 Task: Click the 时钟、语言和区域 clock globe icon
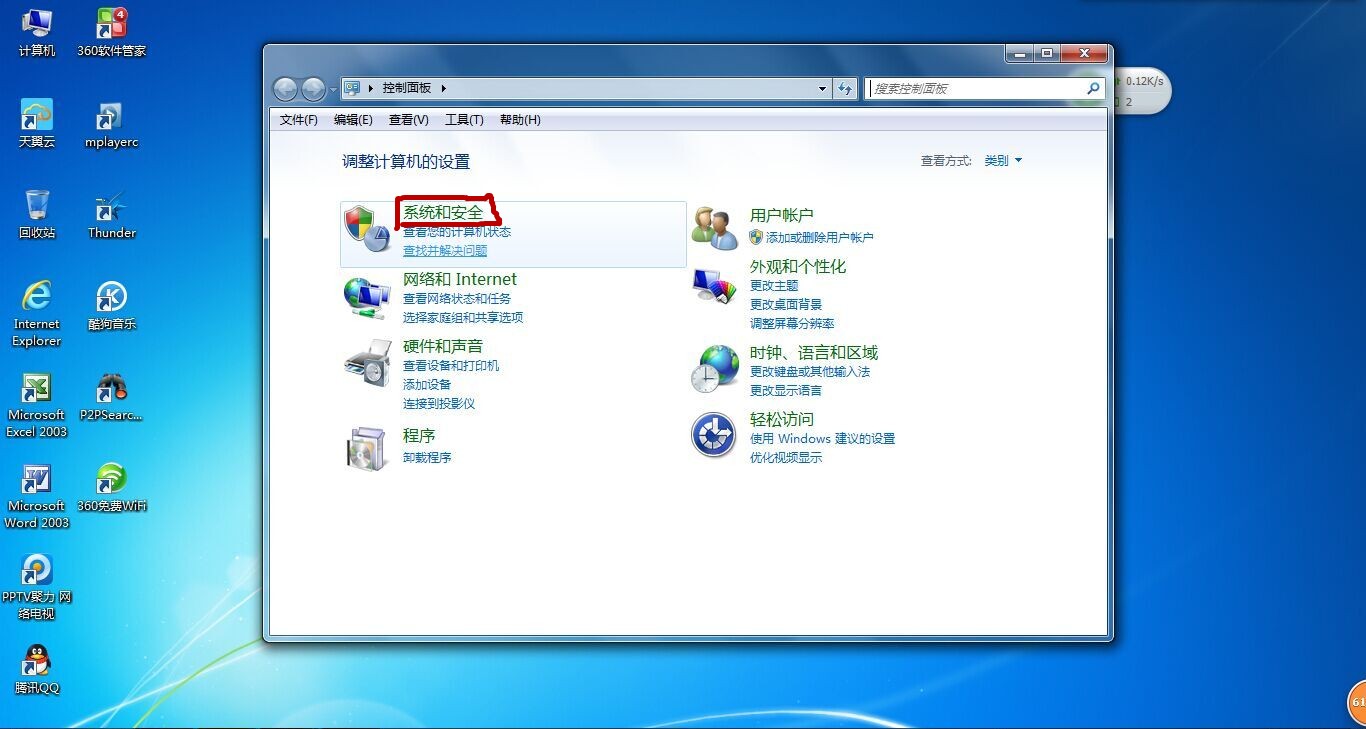[x=714, y=369]
